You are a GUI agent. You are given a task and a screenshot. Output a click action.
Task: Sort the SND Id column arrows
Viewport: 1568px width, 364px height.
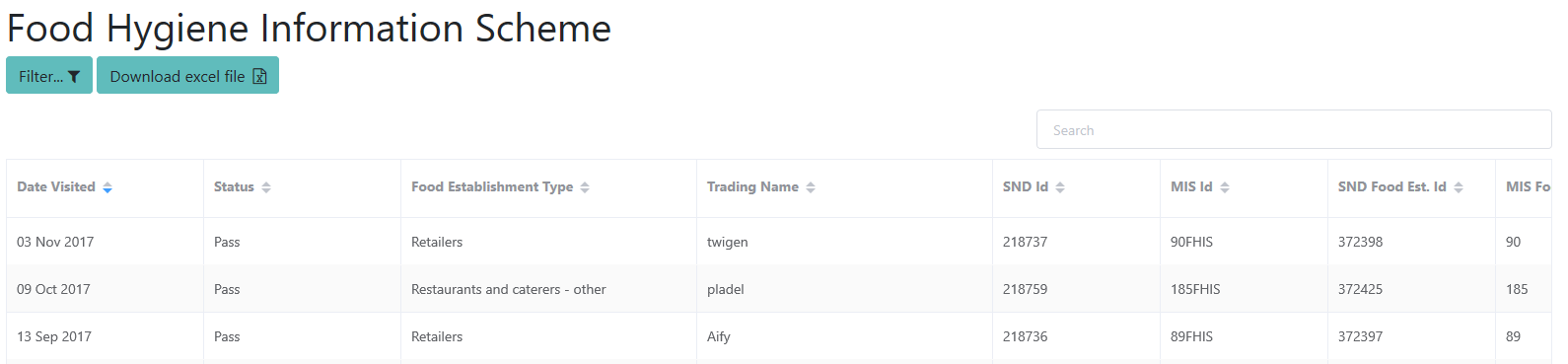[x=1060, y=187]
